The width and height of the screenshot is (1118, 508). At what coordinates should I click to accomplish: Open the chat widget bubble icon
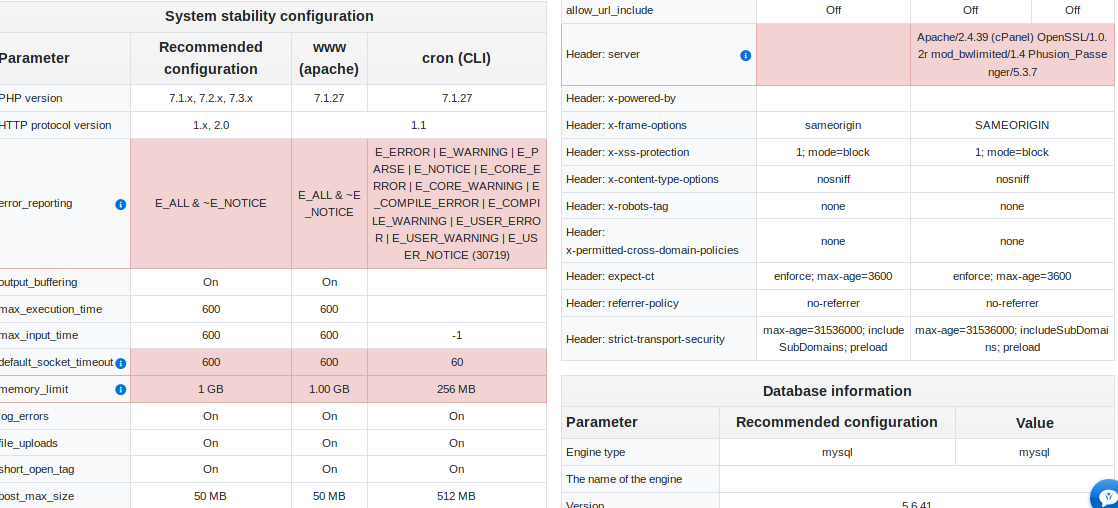pos(1107,497)
